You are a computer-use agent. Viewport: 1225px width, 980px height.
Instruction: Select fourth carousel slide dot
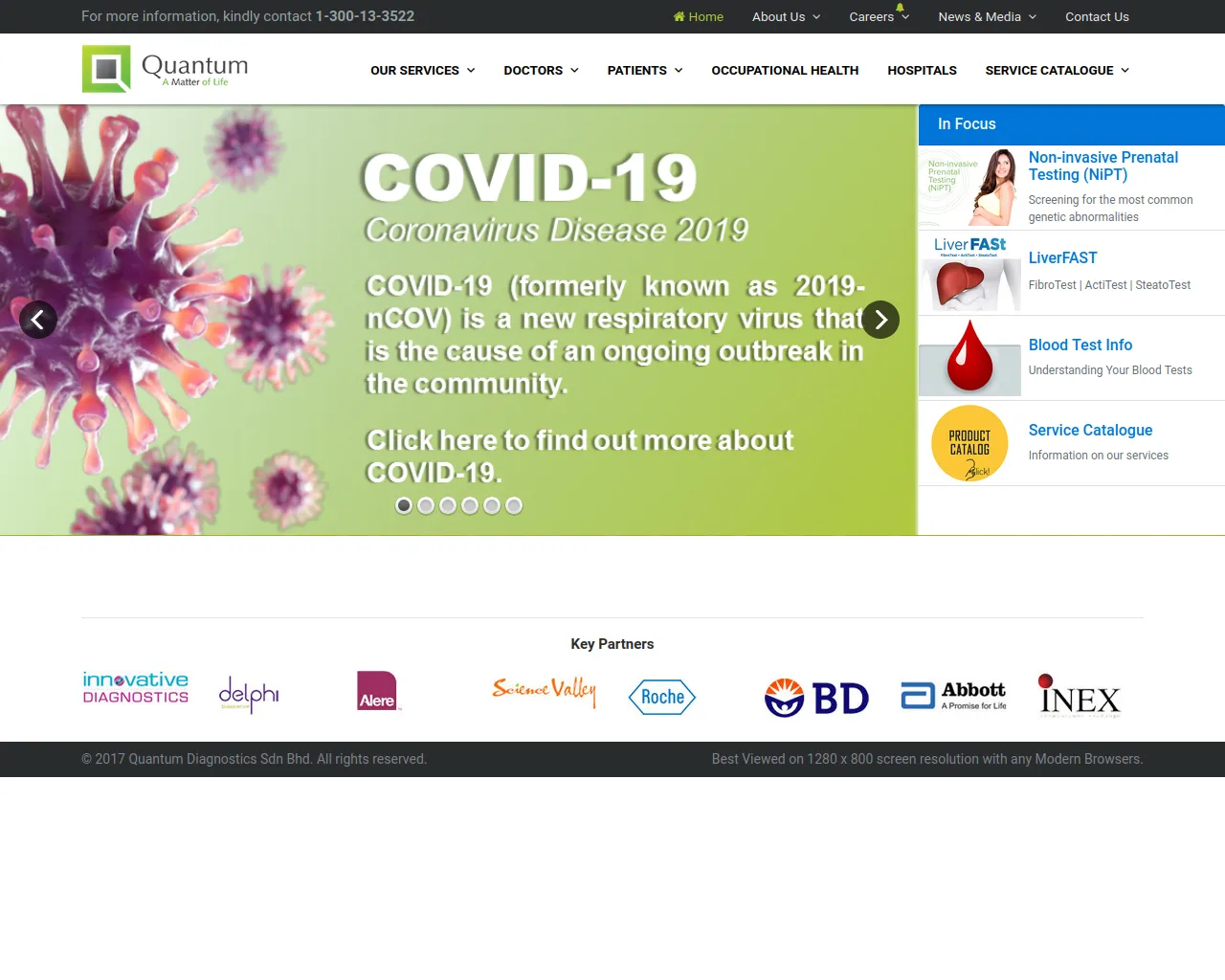(470, 505)
